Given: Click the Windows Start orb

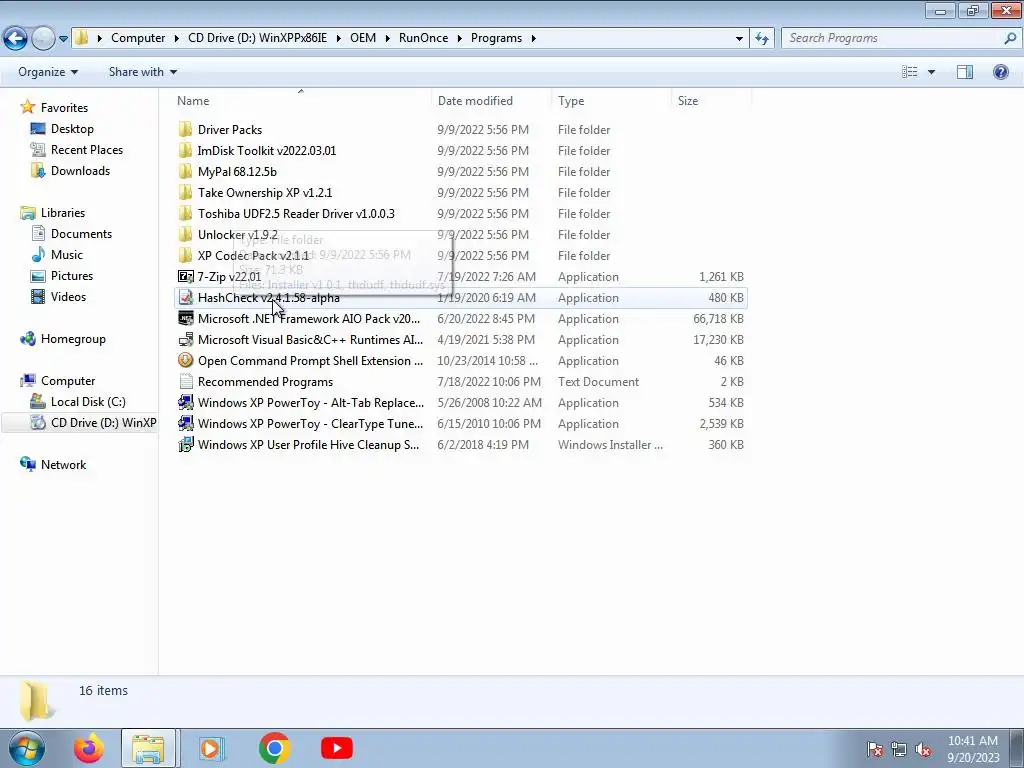Looking at the screenshot, I should pyautogui.click(x=26, y=748).
